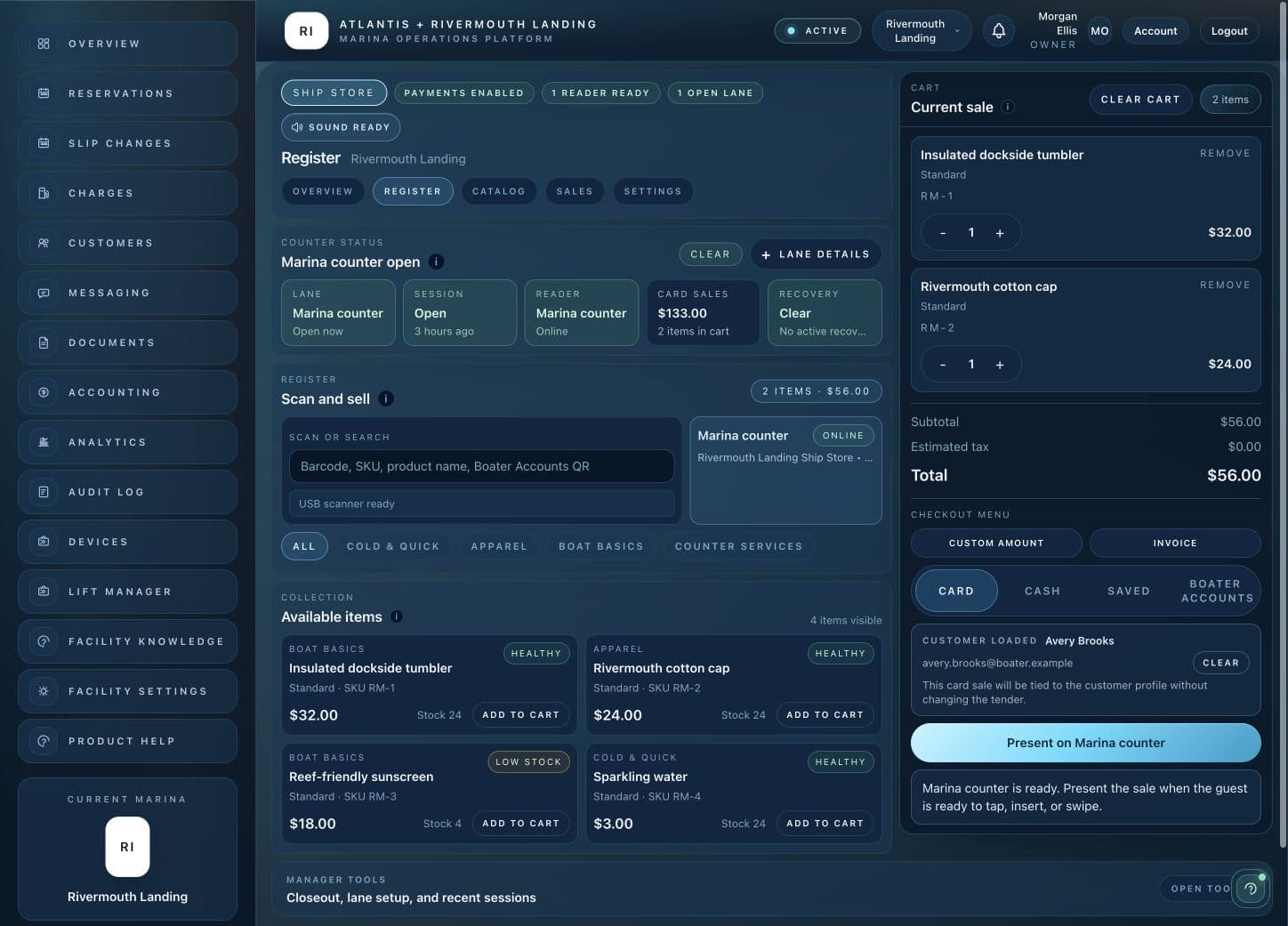Toggle the Sound Ready chip
Image resolution: width=1288 pixels, height=926 pixels.
coord(341,127)
